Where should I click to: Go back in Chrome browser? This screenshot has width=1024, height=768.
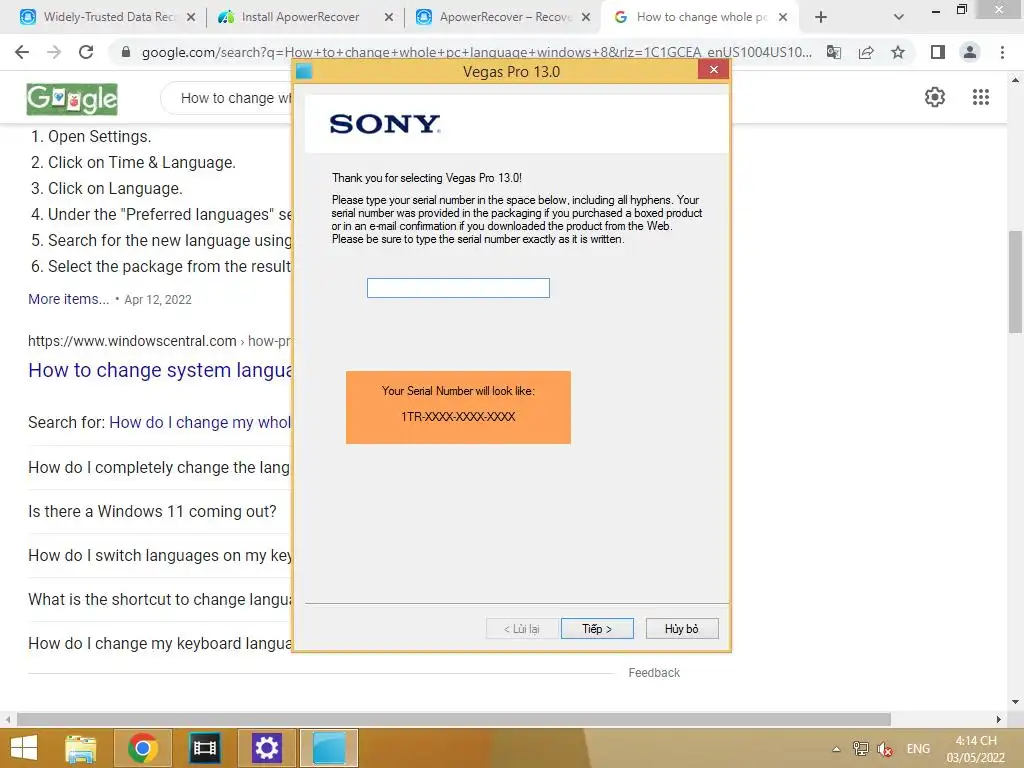tap(22, 52)
